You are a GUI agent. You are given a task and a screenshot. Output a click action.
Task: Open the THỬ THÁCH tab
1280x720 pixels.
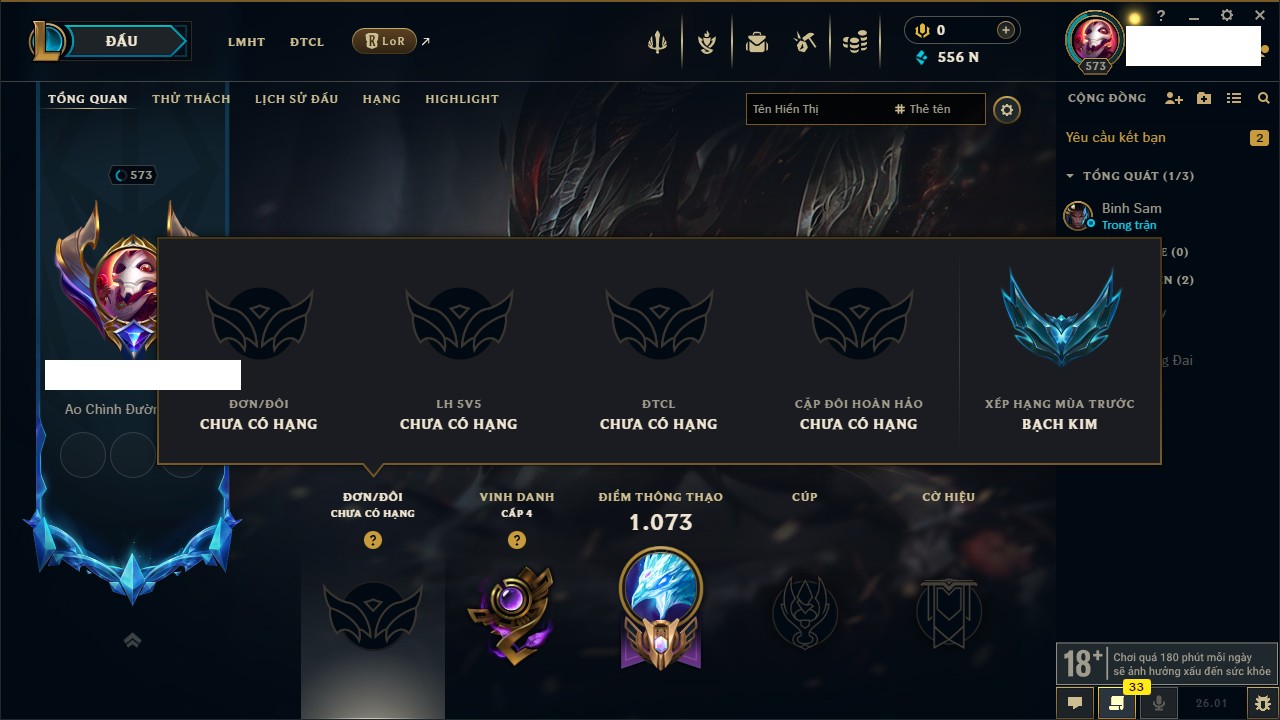tap(191, 99)
